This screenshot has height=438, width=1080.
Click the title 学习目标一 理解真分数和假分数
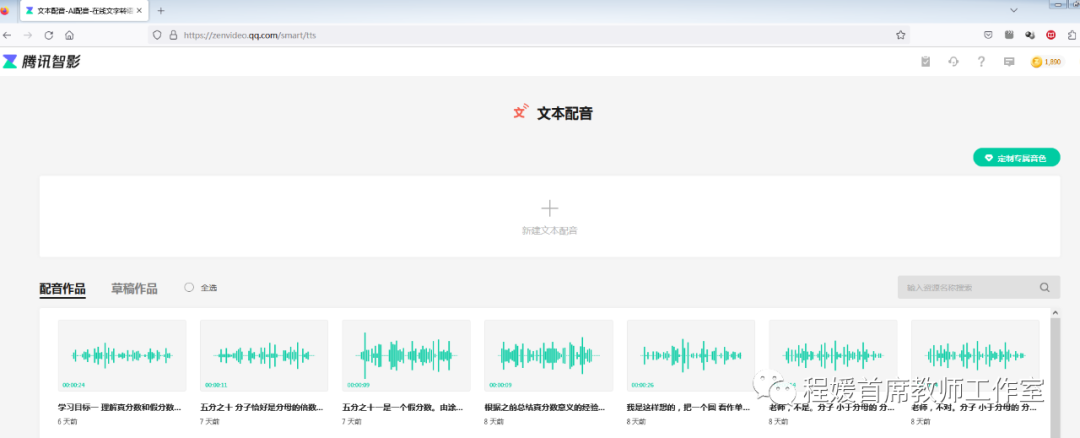click(x=119, y=407)
